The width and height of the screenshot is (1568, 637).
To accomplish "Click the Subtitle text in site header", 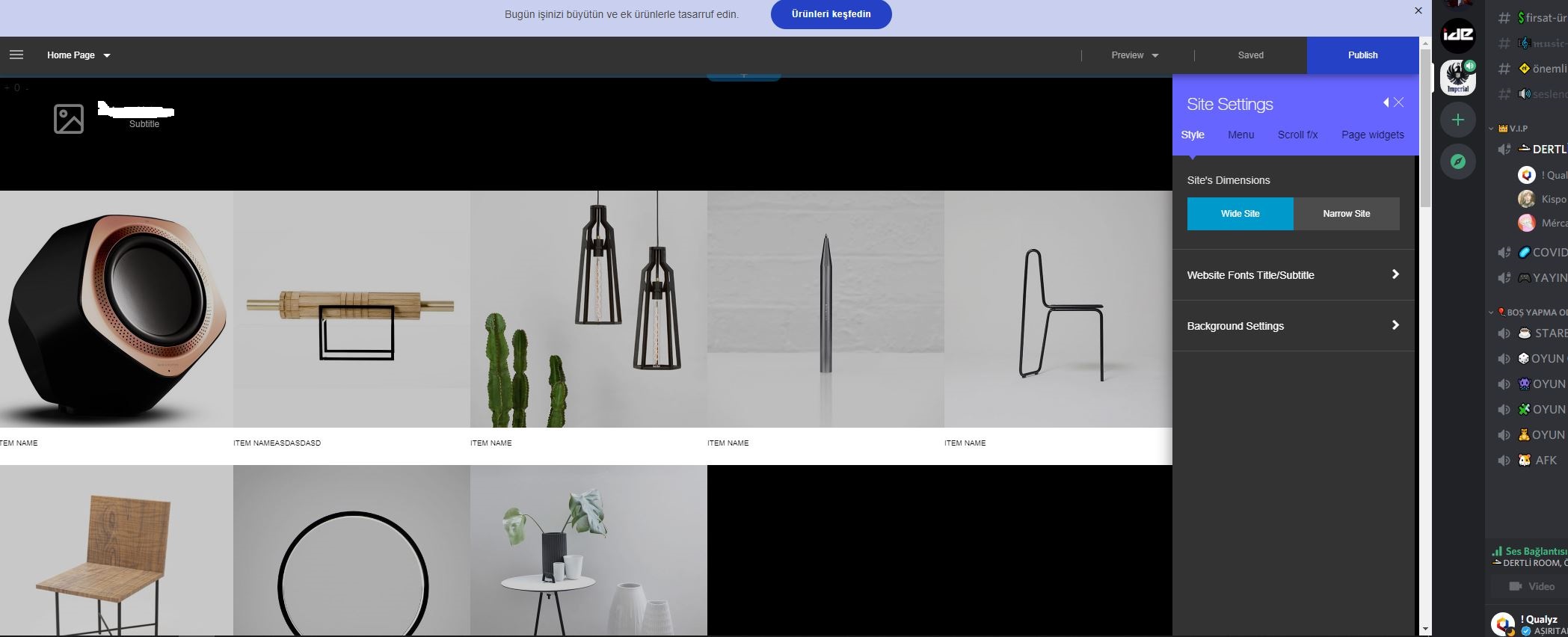I will pyautogui.click(x=144, y=124).
